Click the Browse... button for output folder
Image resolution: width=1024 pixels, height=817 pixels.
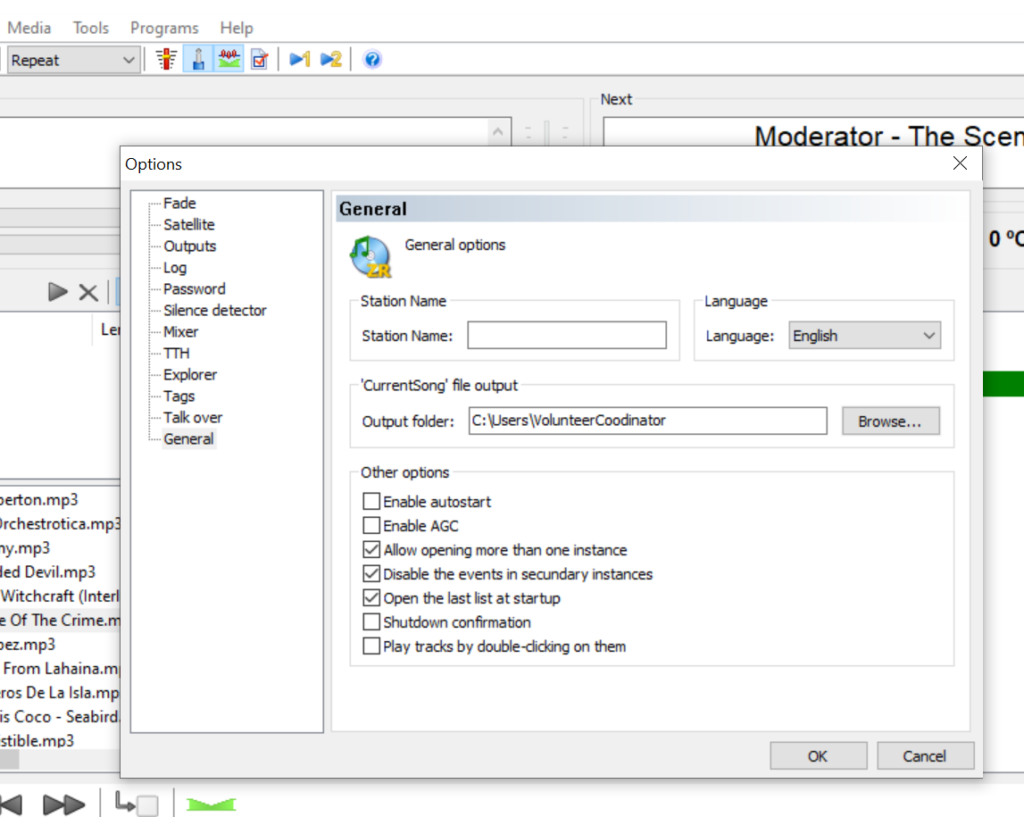[890, 422]
